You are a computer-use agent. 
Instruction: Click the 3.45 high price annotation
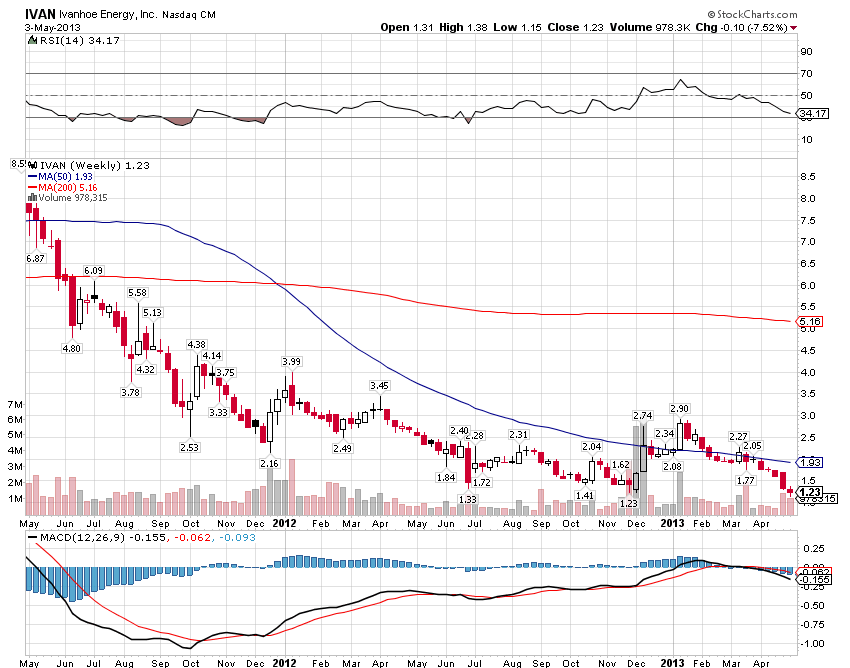379,386
